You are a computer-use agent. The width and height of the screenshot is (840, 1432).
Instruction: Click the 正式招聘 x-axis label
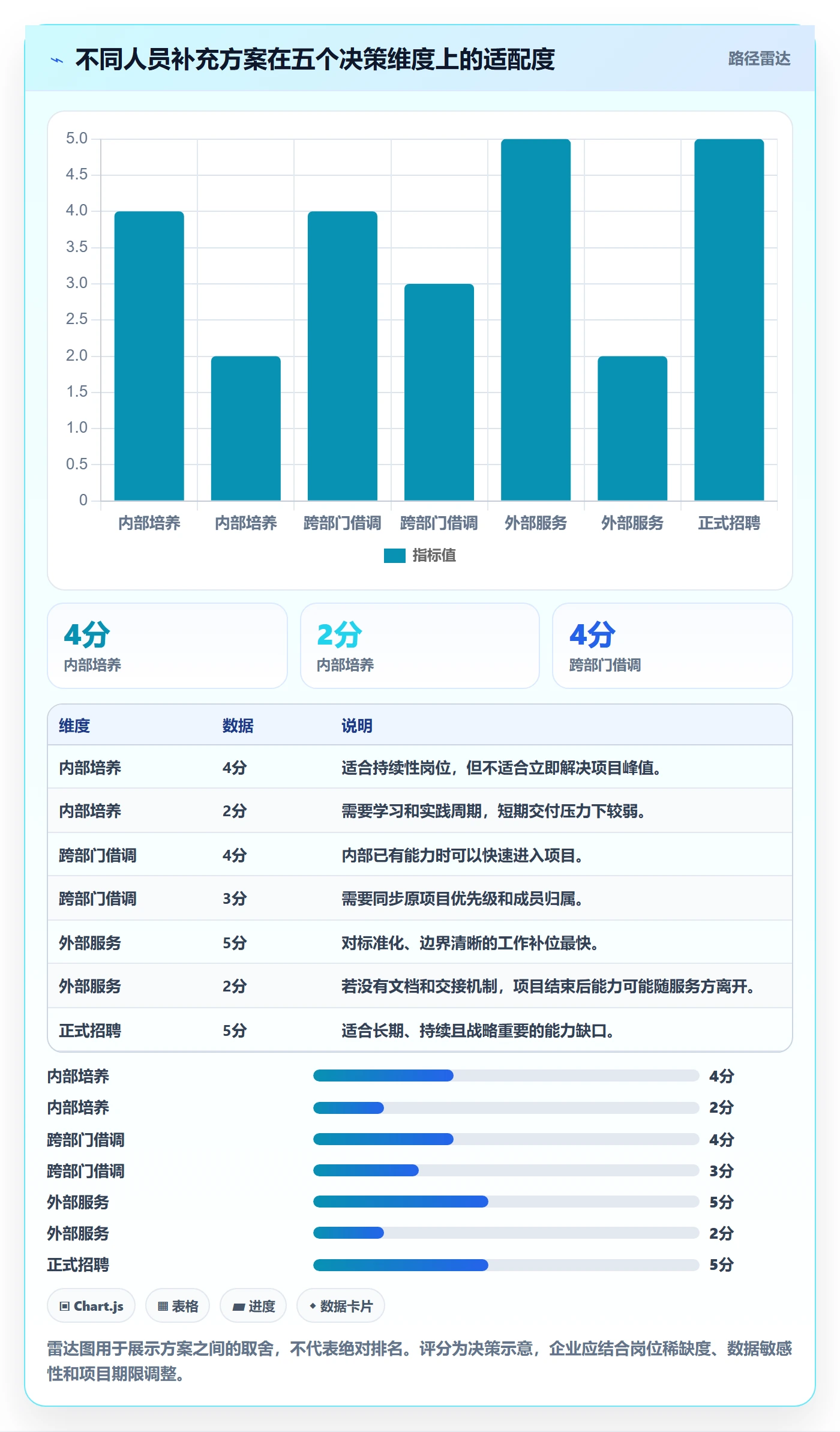[x=729, y=523]
